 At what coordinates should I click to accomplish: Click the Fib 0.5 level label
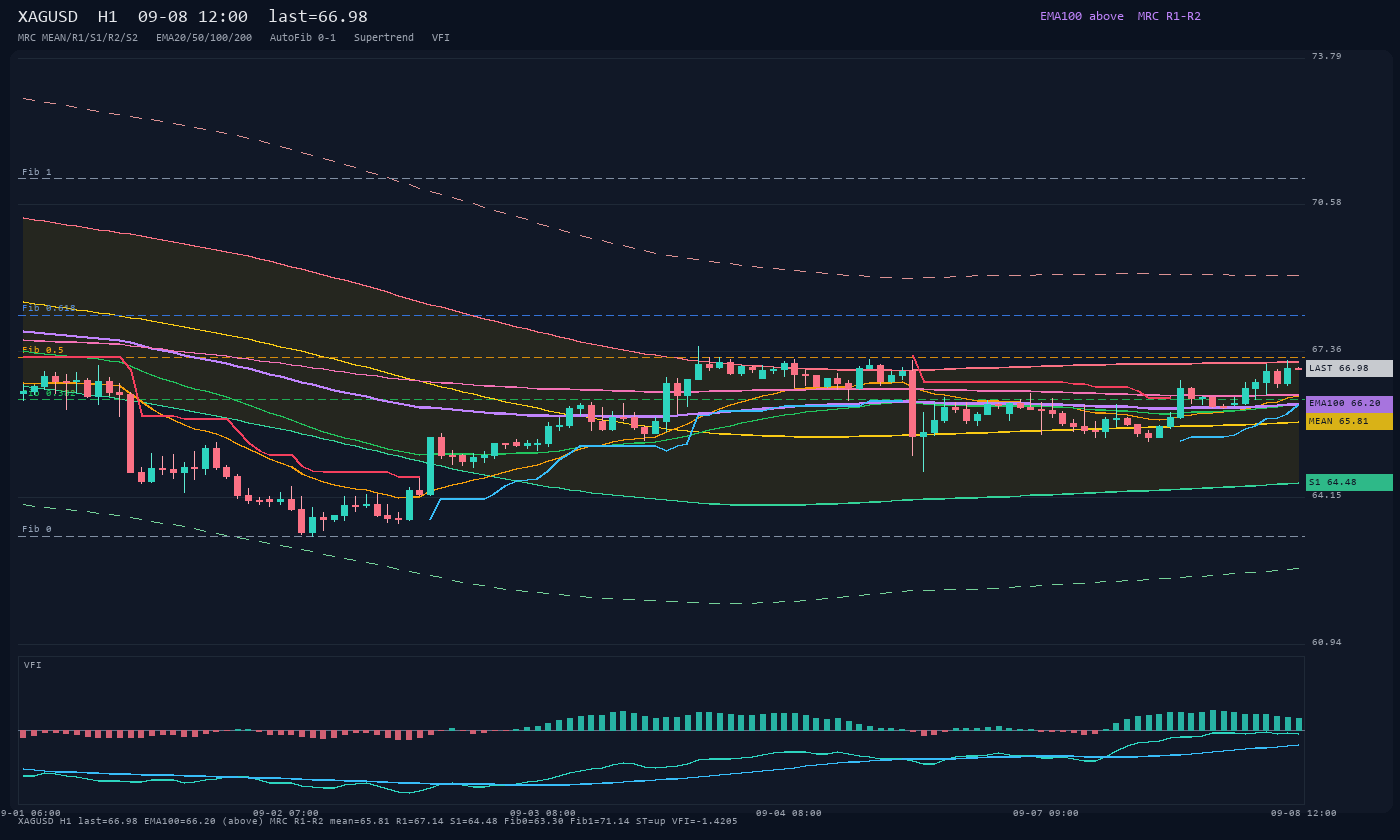[43, 350]
